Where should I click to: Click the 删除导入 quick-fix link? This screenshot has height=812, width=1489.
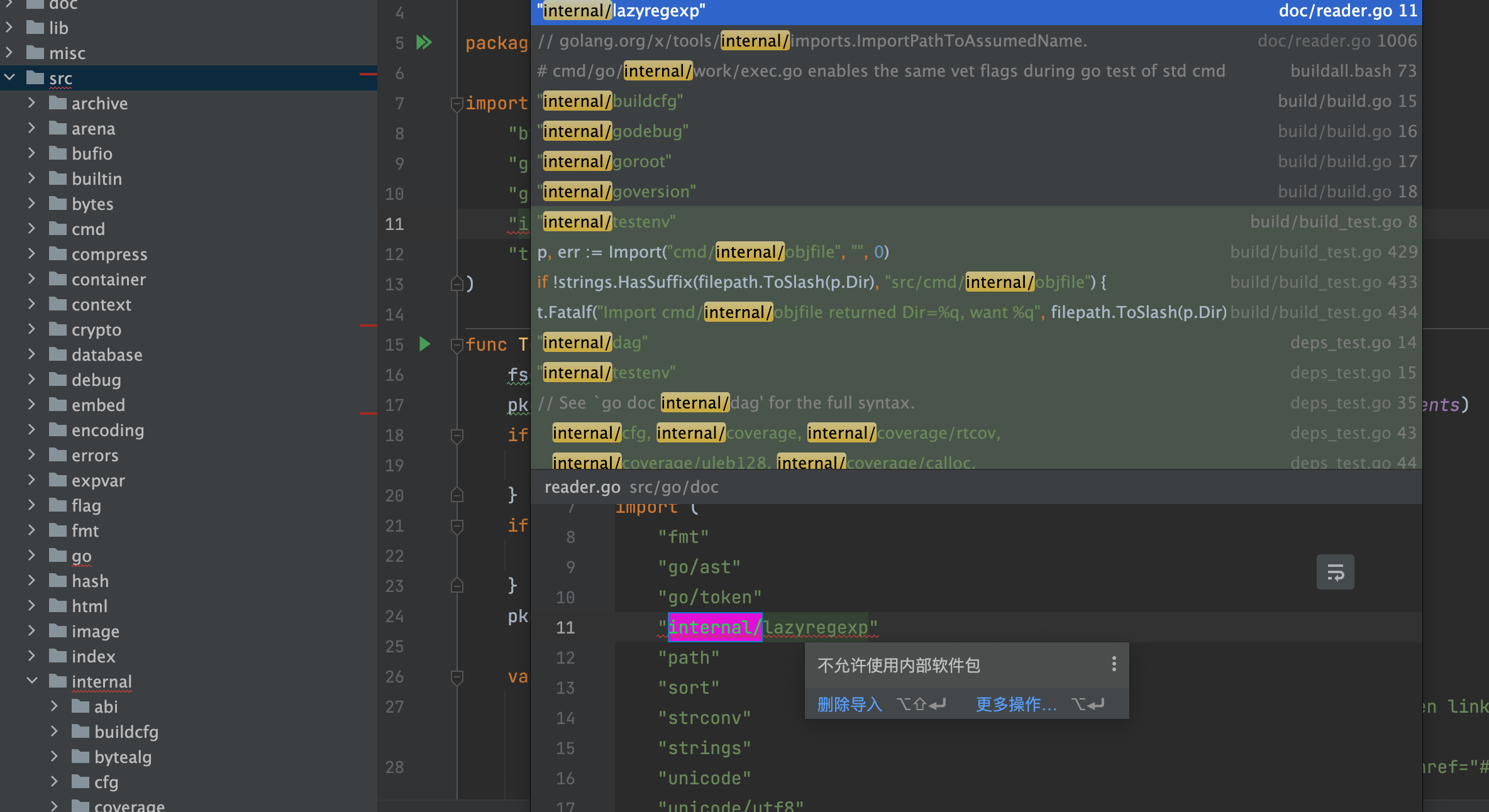coord(850,705)
